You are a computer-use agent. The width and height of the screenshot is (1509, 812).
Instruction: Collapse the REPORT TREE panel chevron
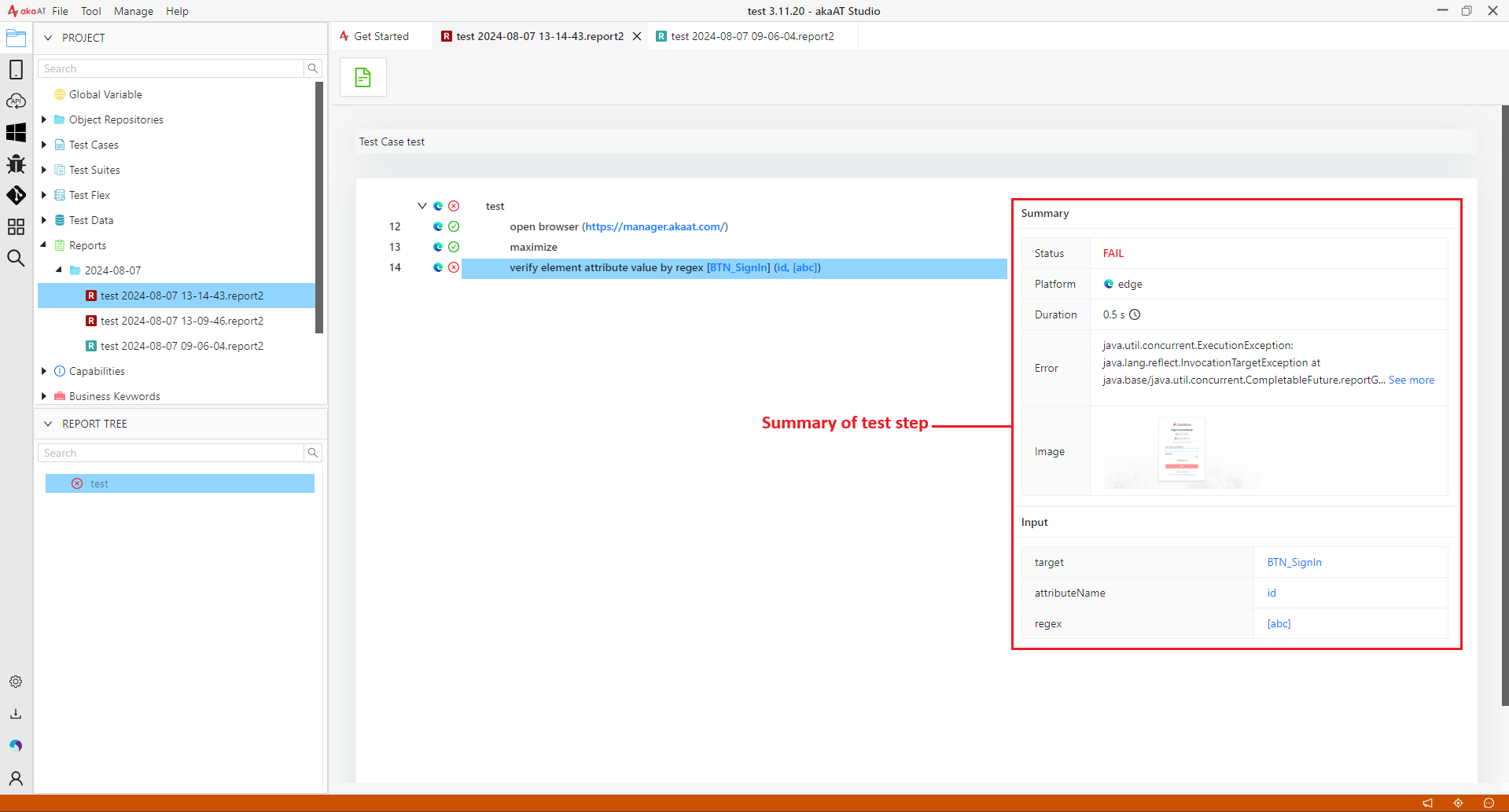tap(48, 424)
